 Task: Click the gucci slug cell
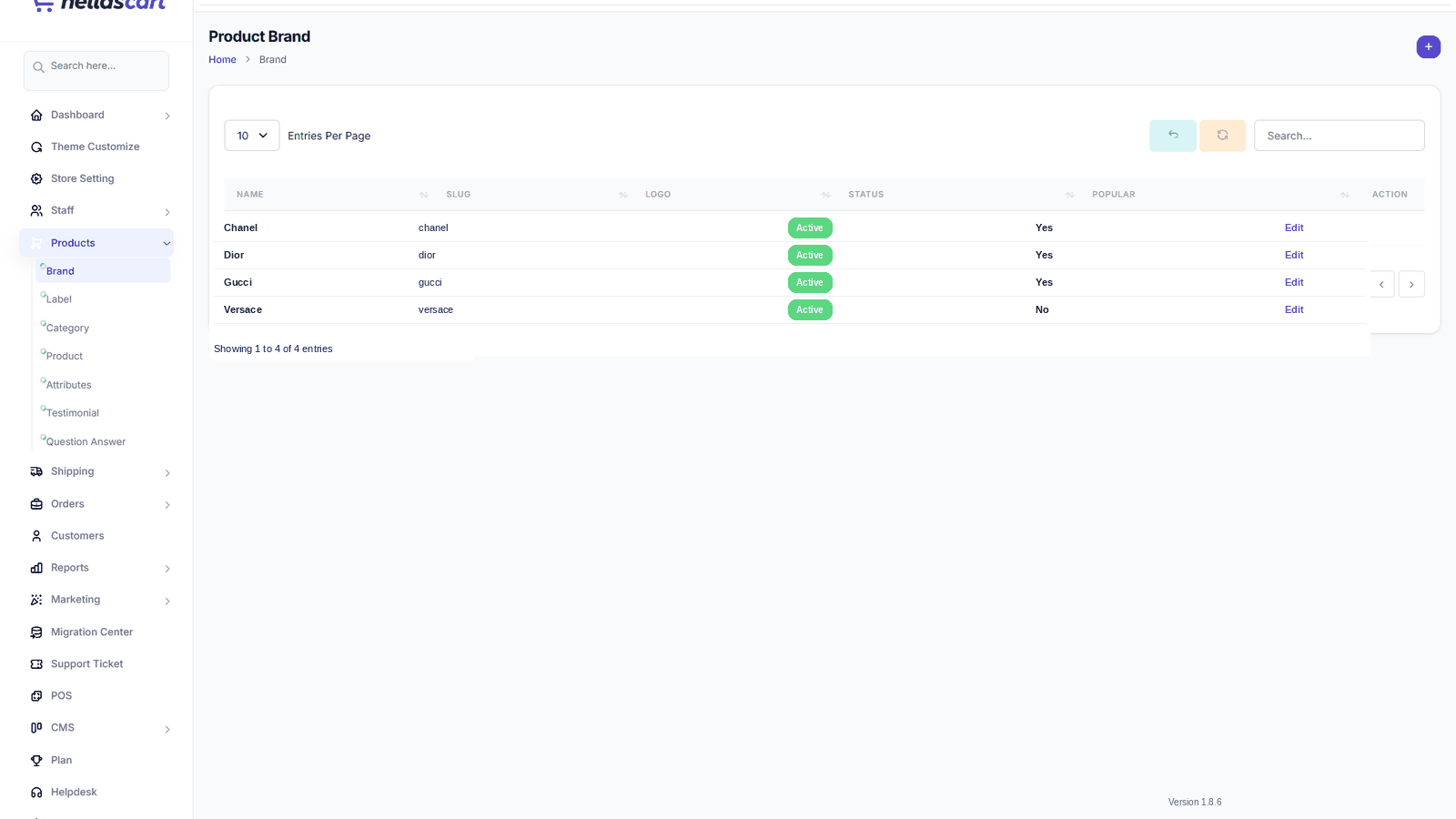coord(430,283)
